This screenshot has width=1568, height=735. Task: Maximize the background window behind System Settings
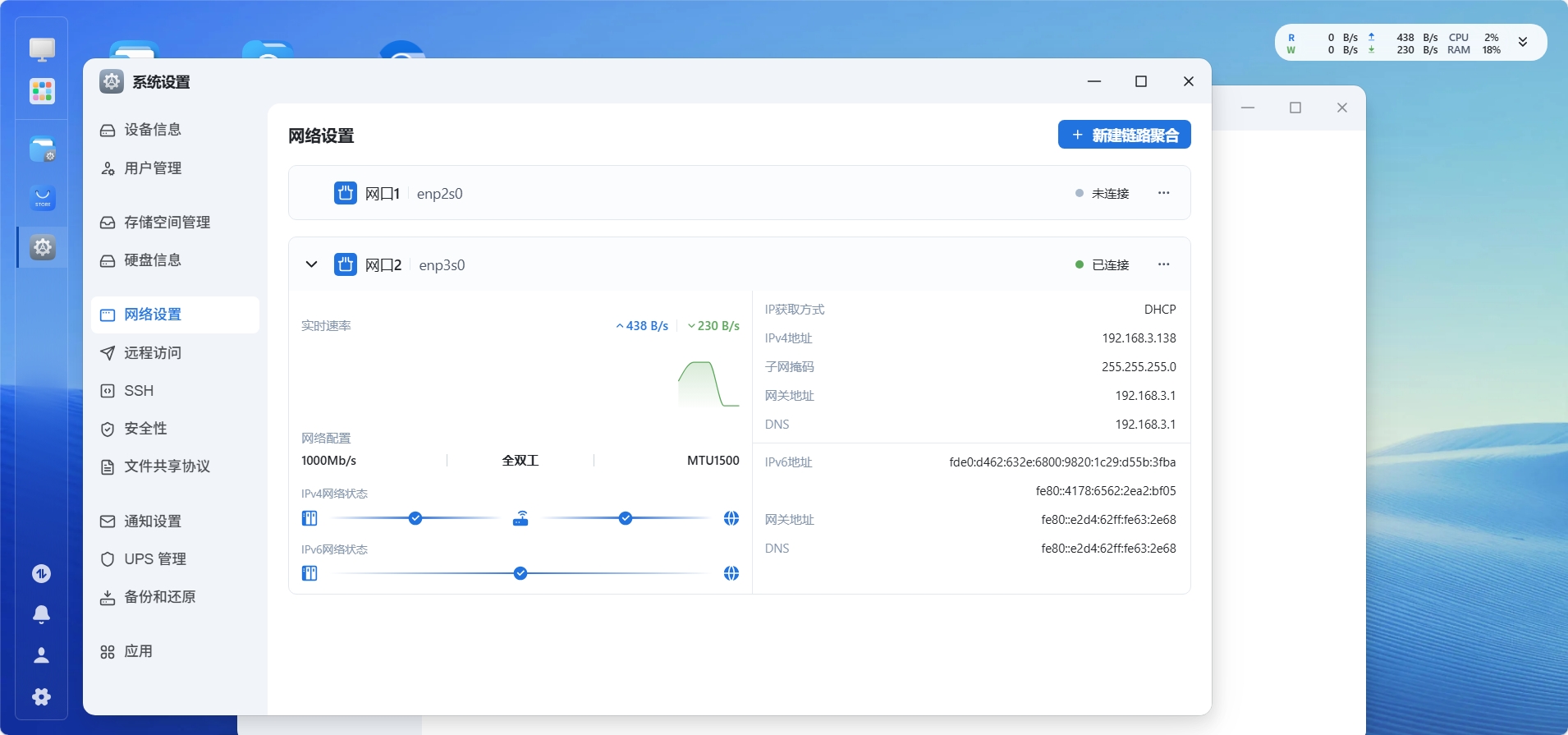tap(1295, 108)
